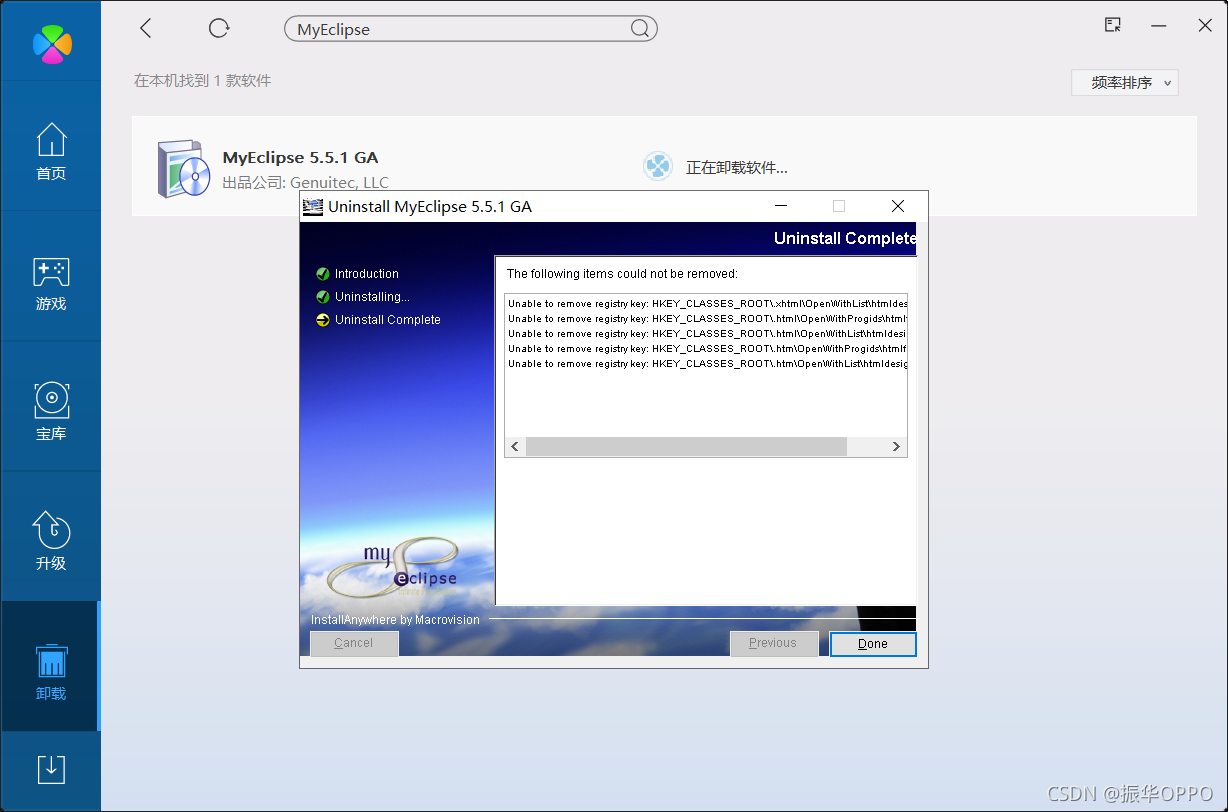Click the right arrow of horizontal scrollbar
The width and height of the screenshot is (1228, 812).
tap(896, 447)
